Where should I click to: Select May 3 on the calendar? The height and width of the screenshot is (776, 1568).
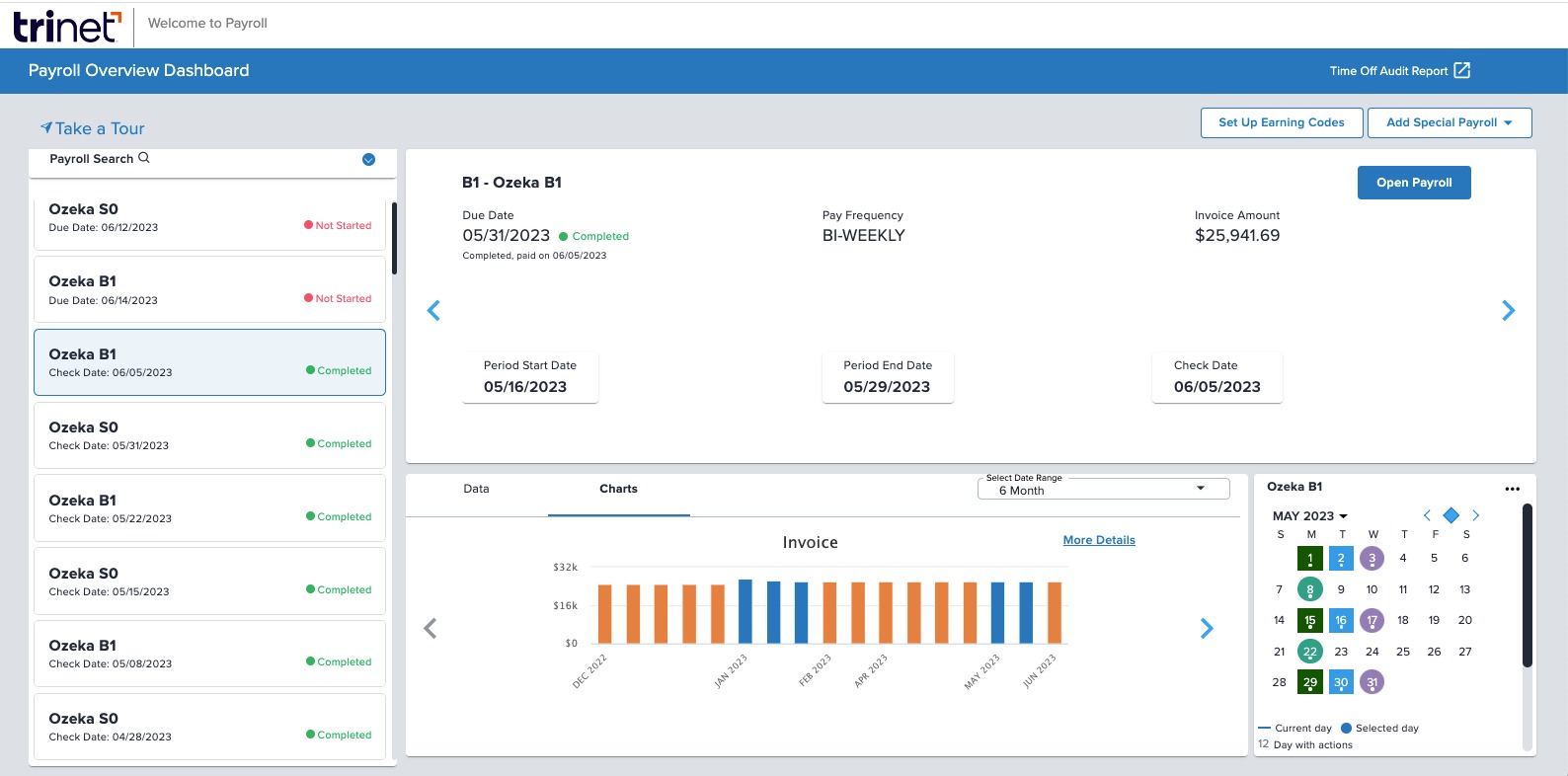point(1372,559)
